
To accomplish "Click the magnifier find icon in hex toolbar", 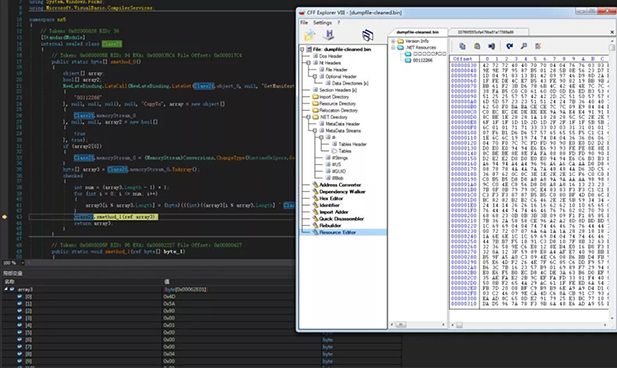I will click(x=524, y=46).
